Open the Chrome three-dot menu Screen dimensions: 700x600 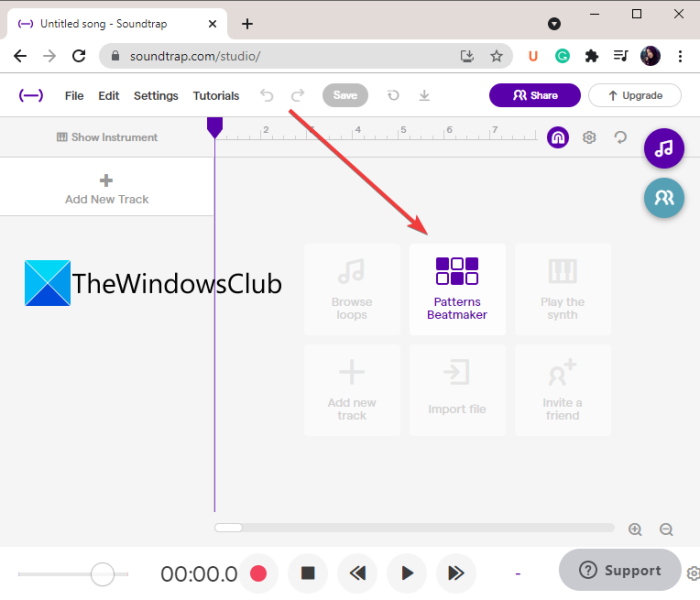pyautogui.click(x=680, y=56)
